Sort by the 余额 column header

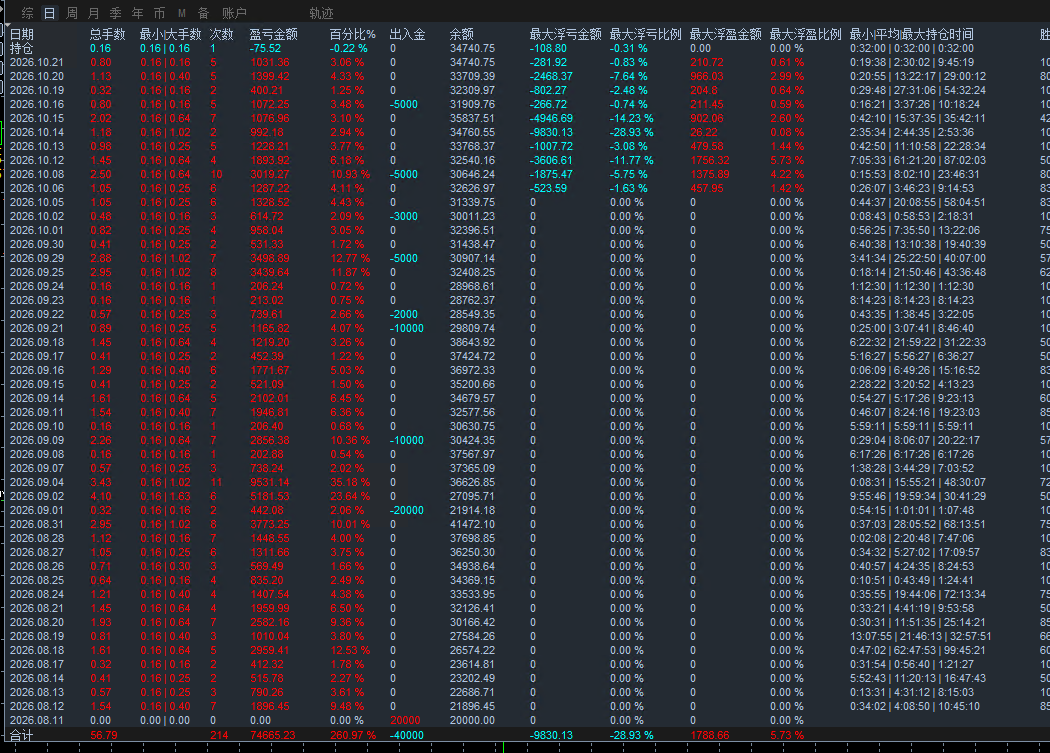click(x=461, y=34)
